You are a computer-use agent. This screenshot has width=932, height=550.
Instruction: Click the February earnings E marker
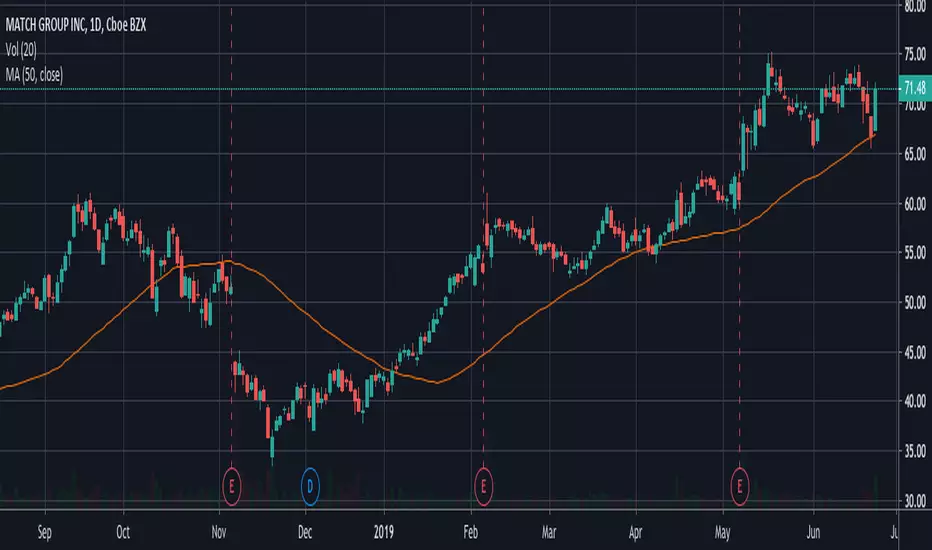tap(483, 487)
